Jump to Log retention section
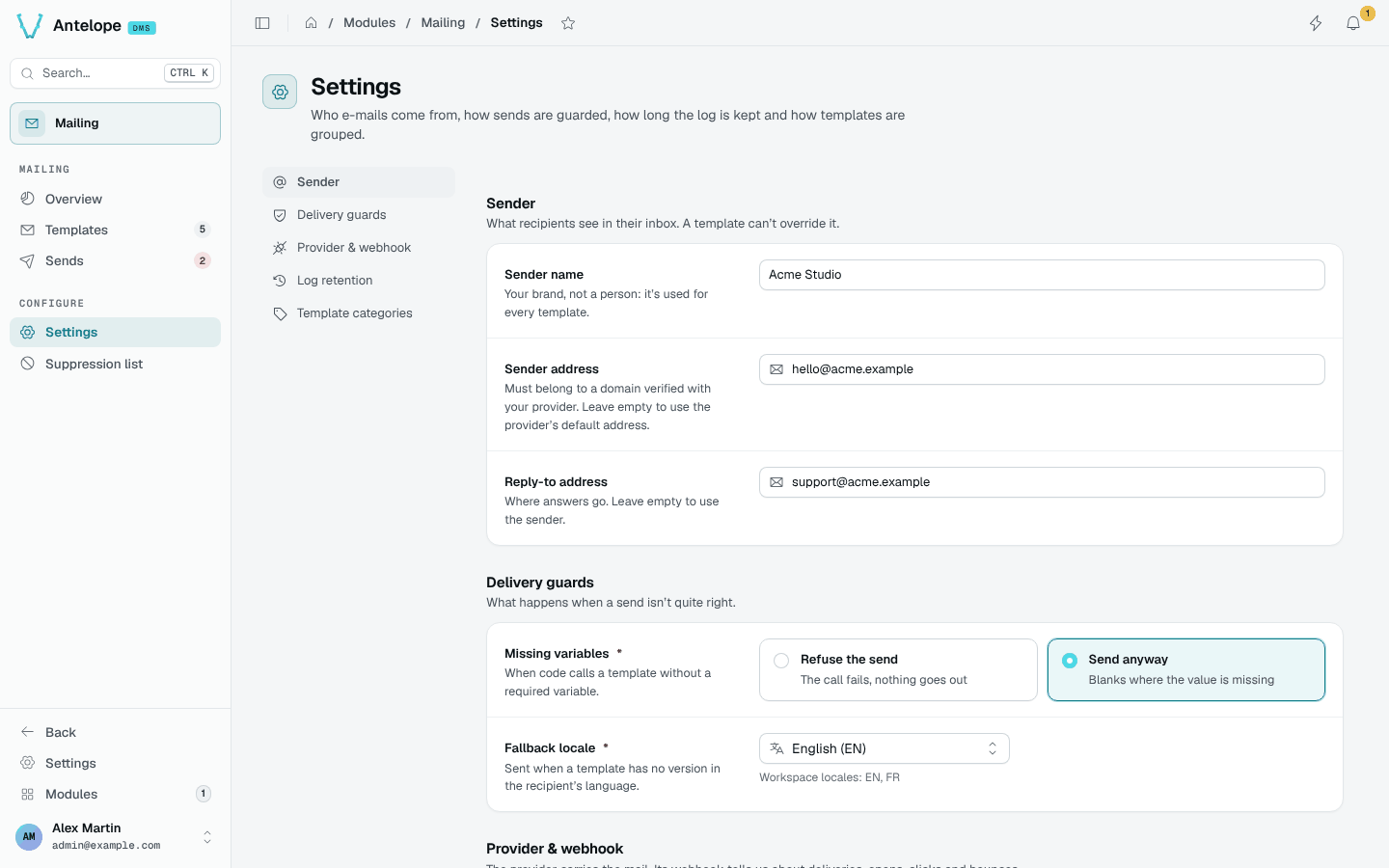This screenshot has width=1389, height=868. [359, 281]
